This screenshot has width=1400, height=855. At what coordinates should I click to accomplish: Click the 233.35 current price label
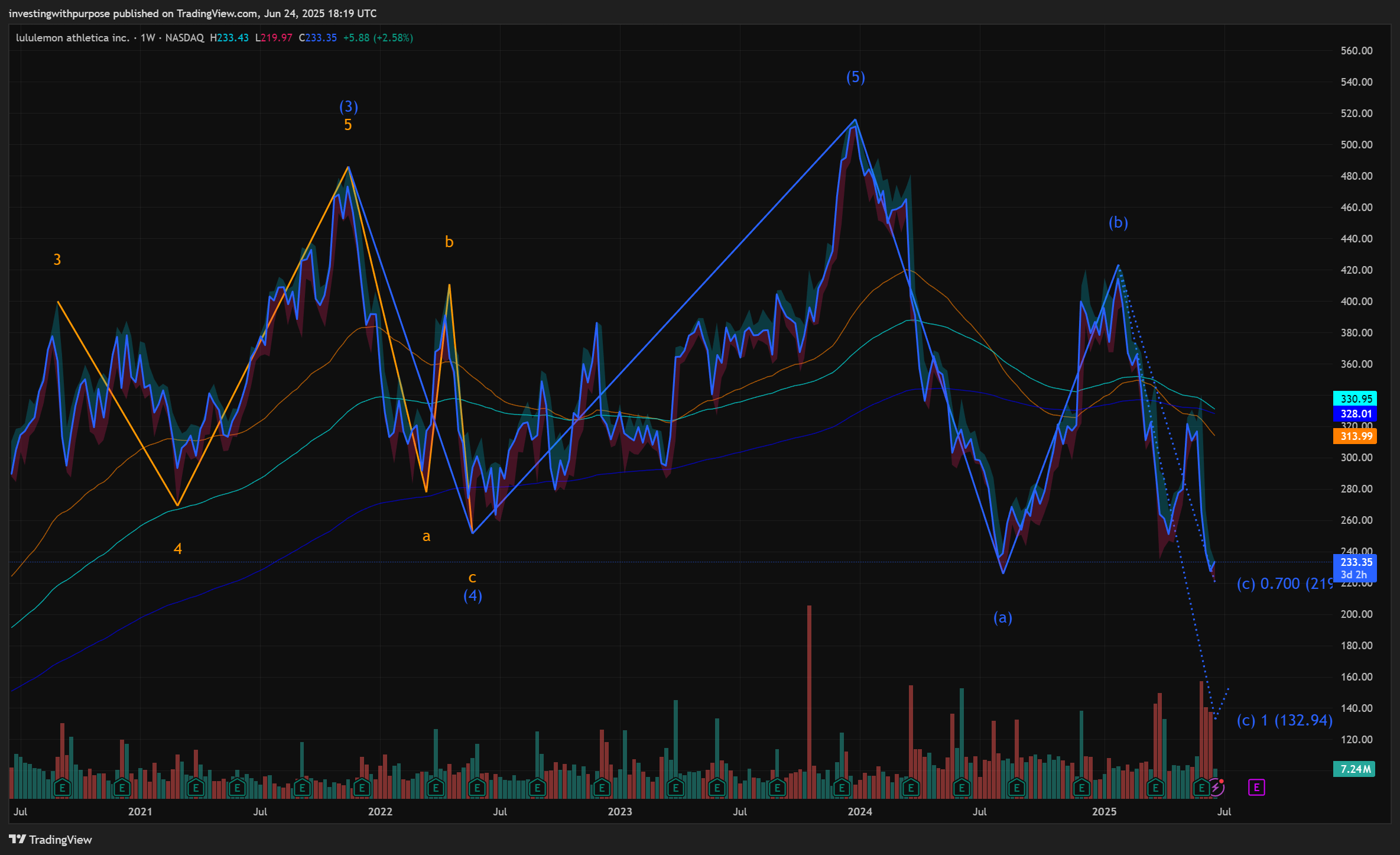(x=1354, y=562)
